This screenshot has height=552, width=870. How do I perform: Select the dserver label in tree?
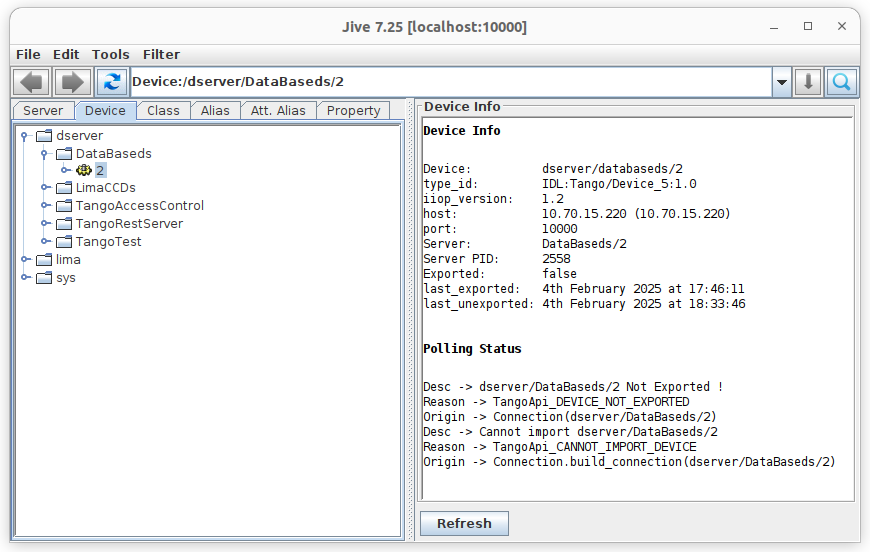coord(79,135)
